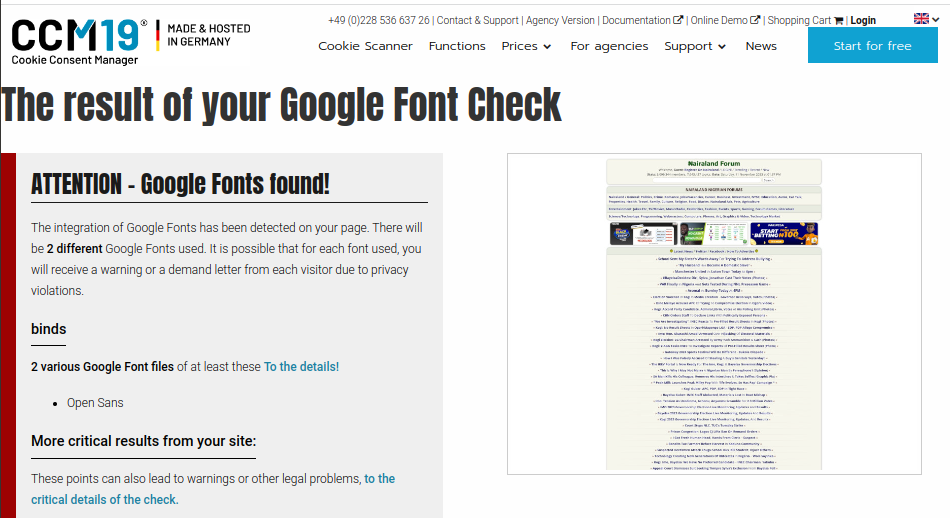This screenshot has height=518, width=950.
Task: Open the Online Demo link
Action: 719,21
